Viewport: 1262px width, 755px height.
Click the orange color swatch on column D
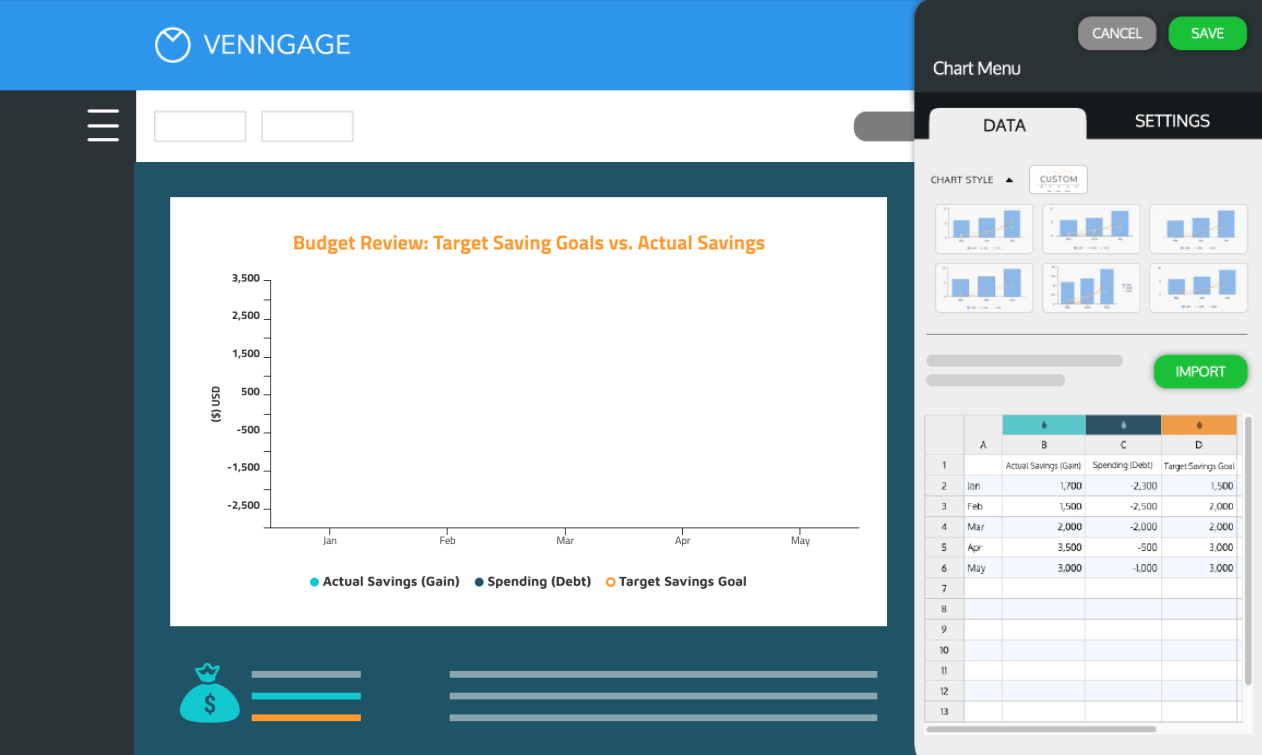[1200, 423]
